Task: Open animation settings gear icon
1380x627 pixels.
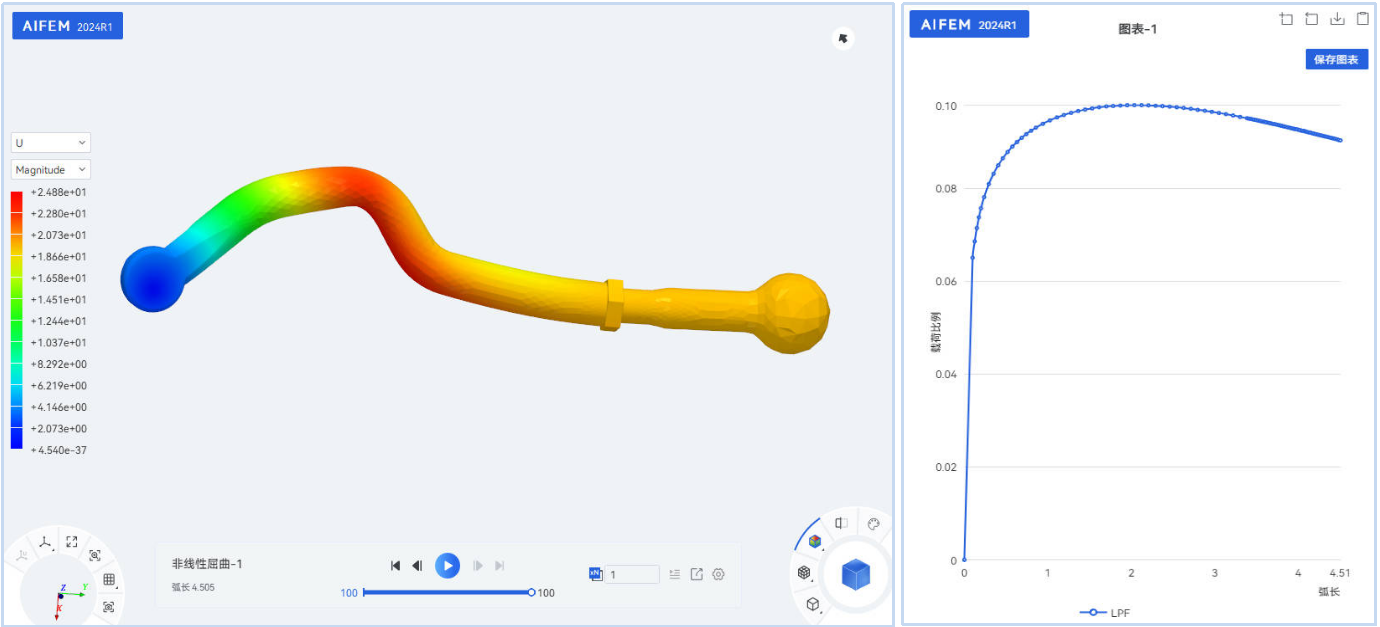Action: pyautogui.click(x=718, y=574)
